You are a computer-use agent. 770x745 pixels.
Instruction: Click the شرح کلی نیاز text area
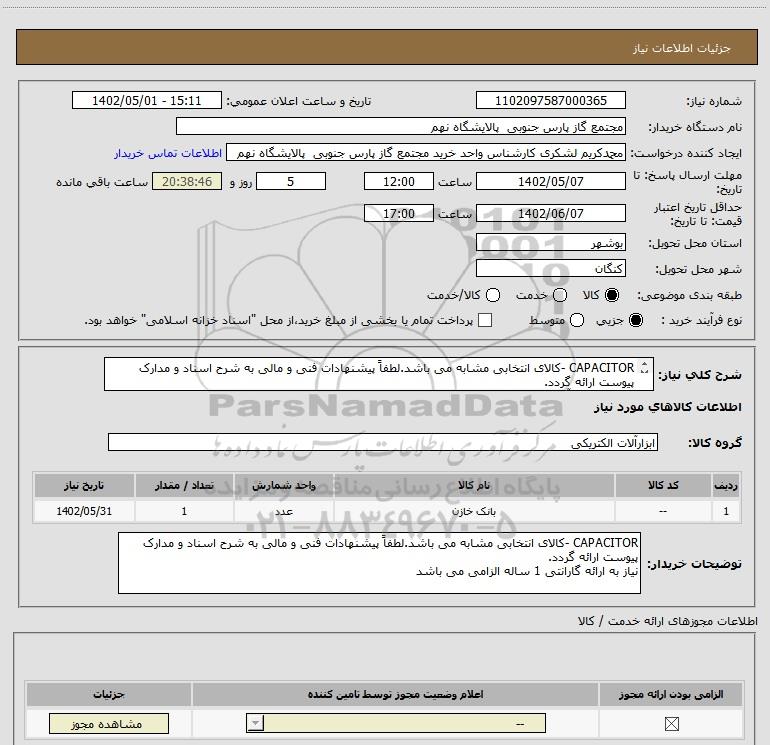click(x=379, y=374)
